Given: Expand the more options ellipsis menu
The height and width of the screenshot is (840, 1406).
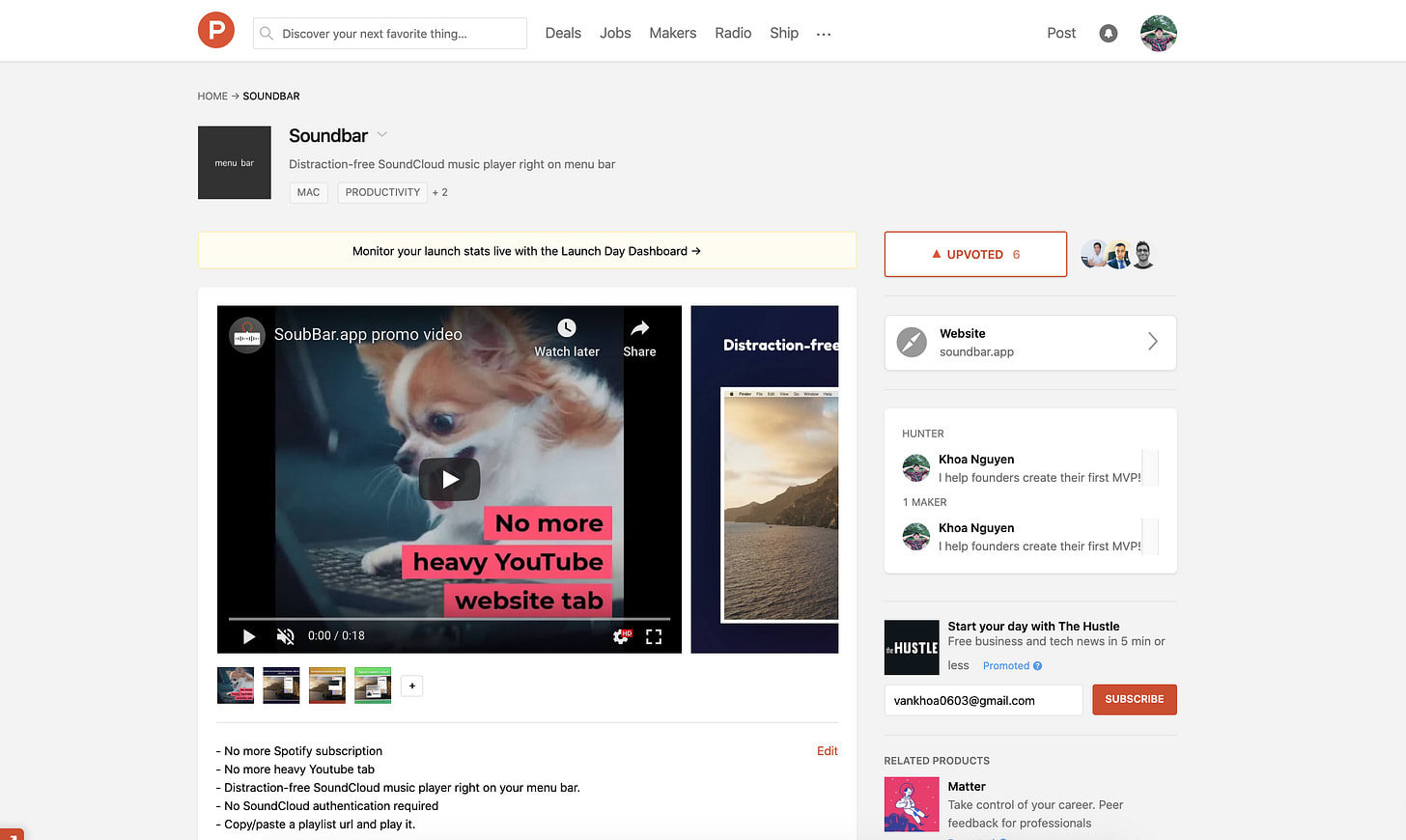Looking at the screenshot, I should 823,34.
